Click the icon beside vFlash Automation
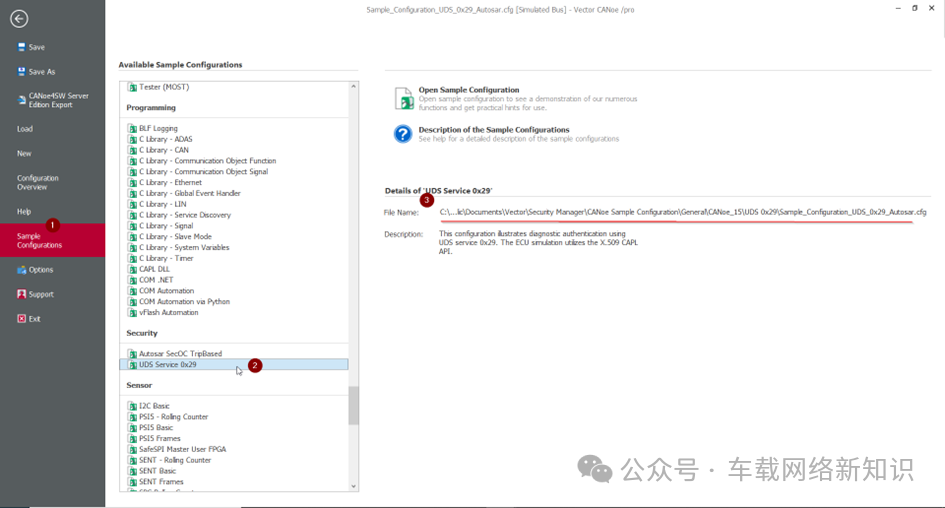Viewport: 945px width, 508px height. click(x=133, y=313)
